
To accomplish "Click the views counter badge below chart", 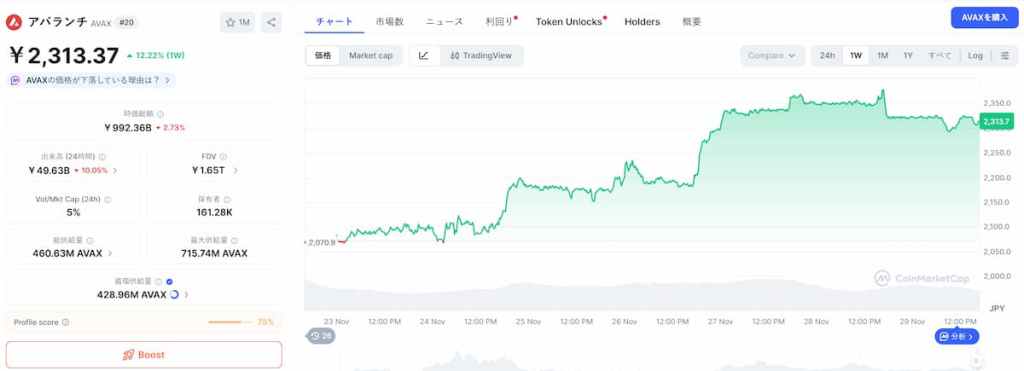I will (x=321, y=336).
